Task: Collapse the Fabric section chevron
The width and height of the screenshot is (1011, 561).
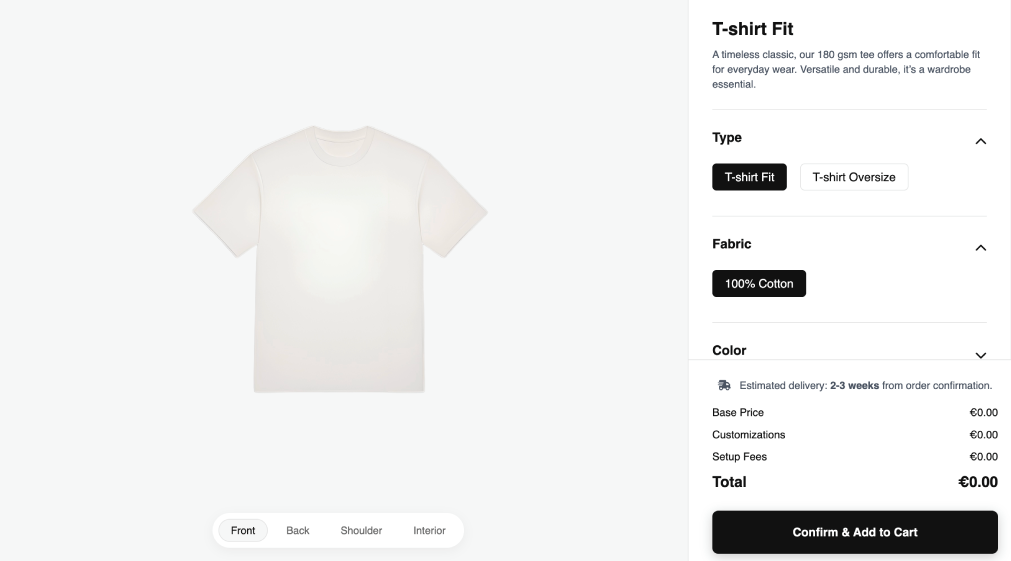Action: tap(980, 247)
